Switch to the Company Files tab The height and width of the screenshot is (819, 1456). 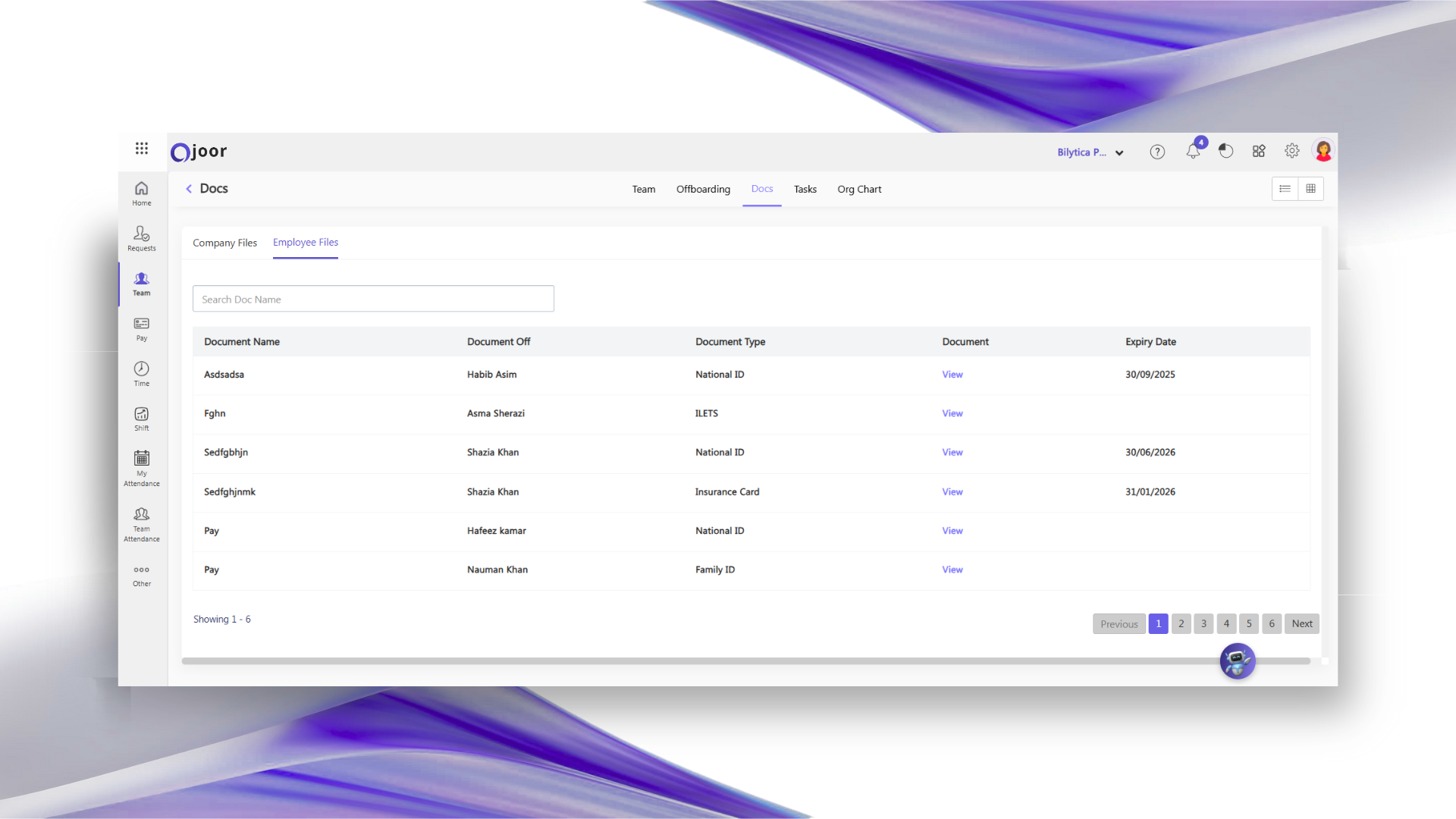(x=224, y=243)
